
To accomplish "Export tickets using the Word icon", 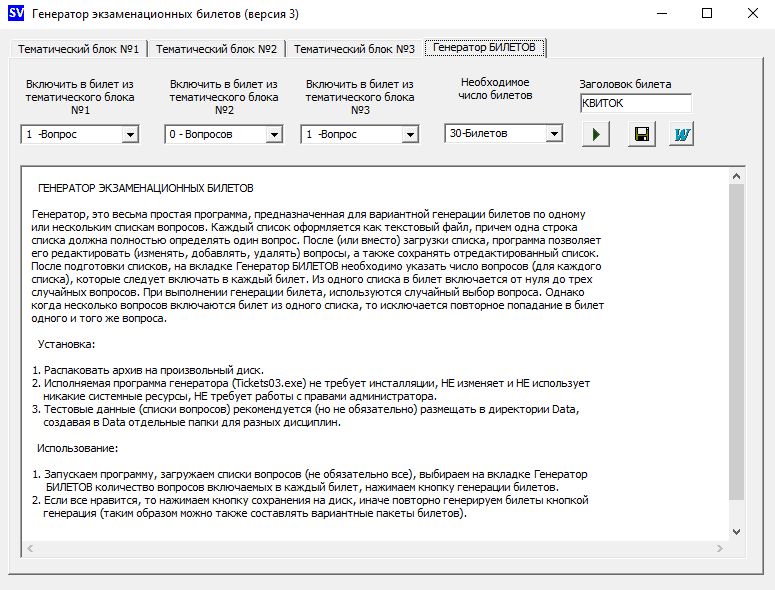I will tap(682, 134).
